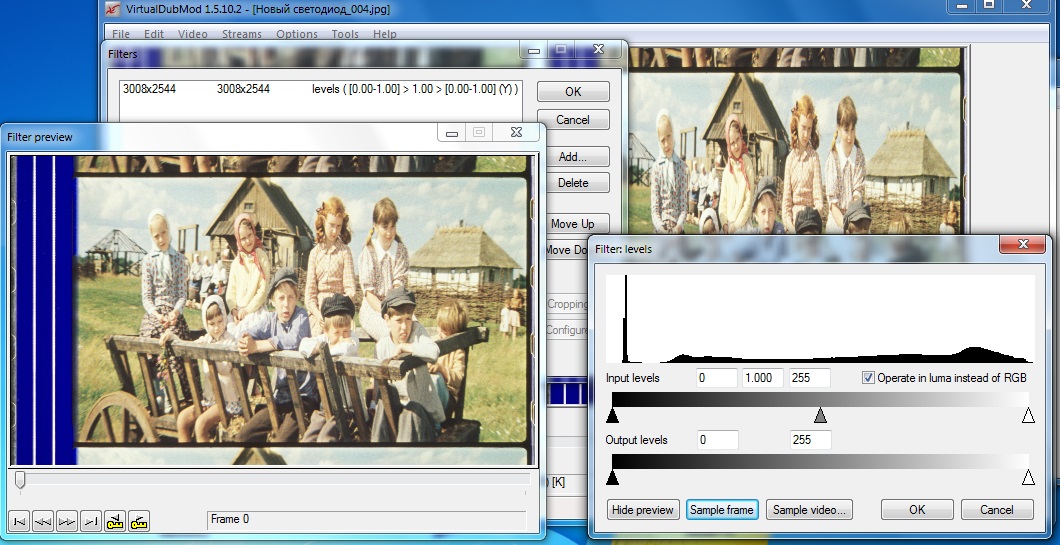This screenshot has width=1060, height=545.
Task: Jump to end of video in preview
Action: coord(91,521)
